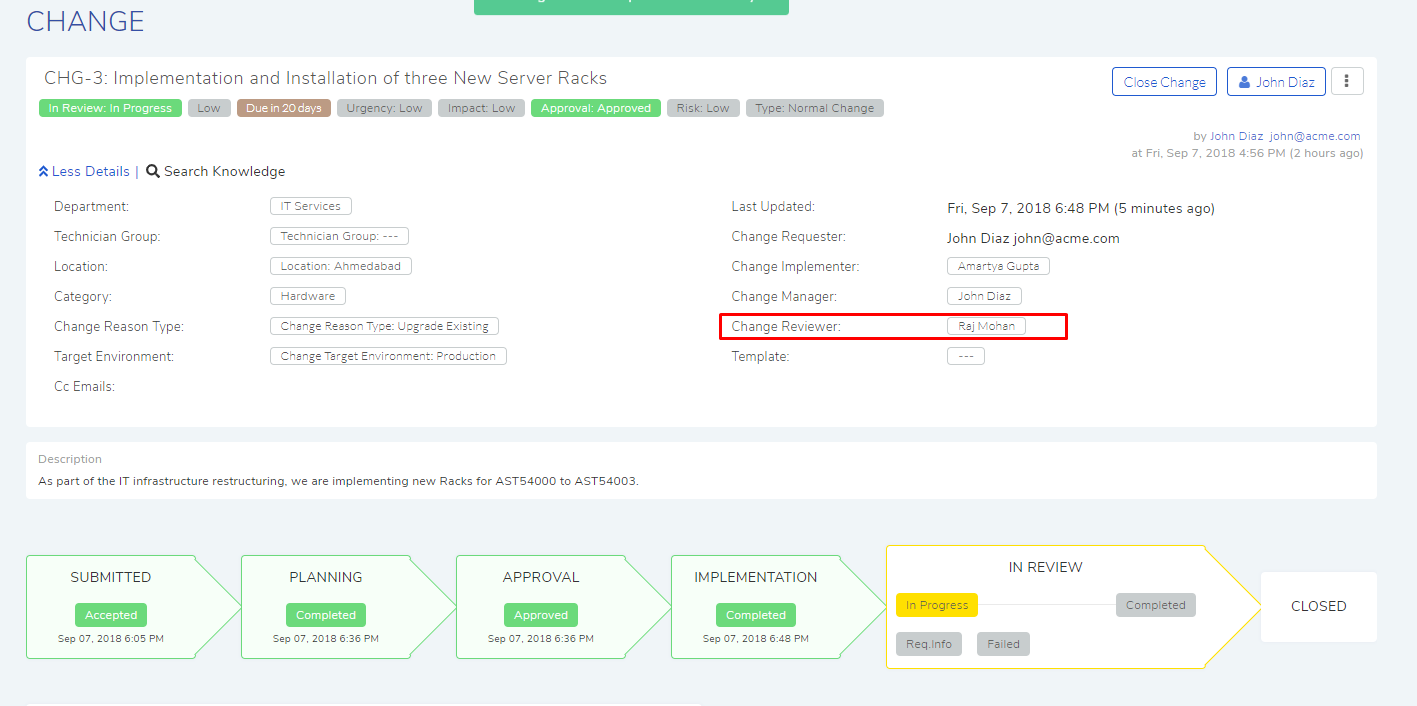The height and width of the screenshot is (706, 1417).
Task: Click the Due in 20 days badge
Action: coord(284,108)
